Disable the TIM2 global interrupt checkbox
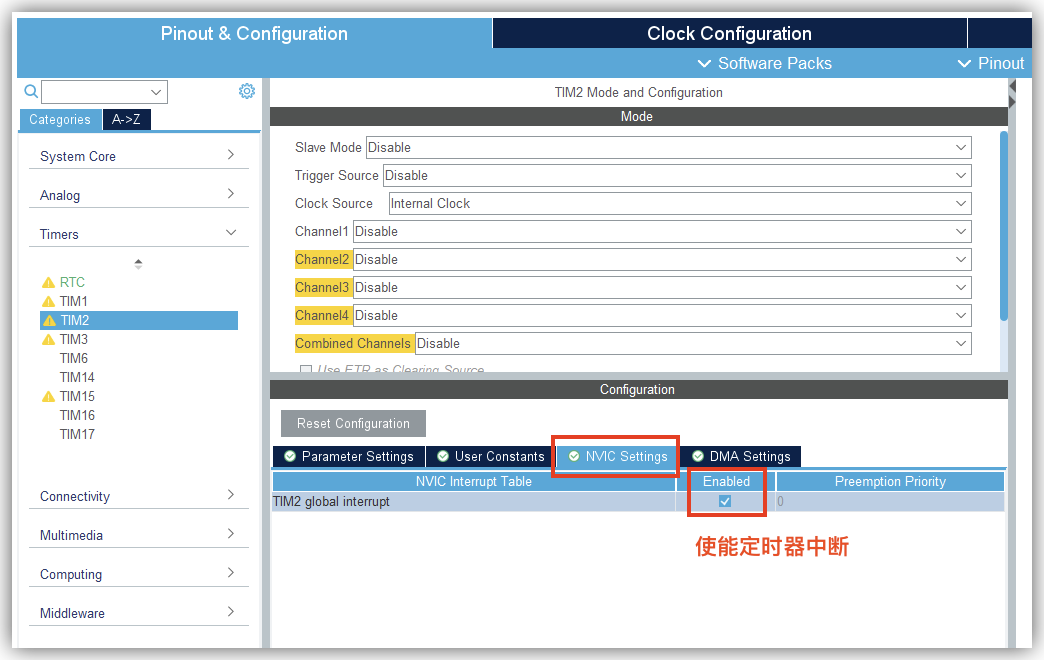 click(x=725, y=501)
